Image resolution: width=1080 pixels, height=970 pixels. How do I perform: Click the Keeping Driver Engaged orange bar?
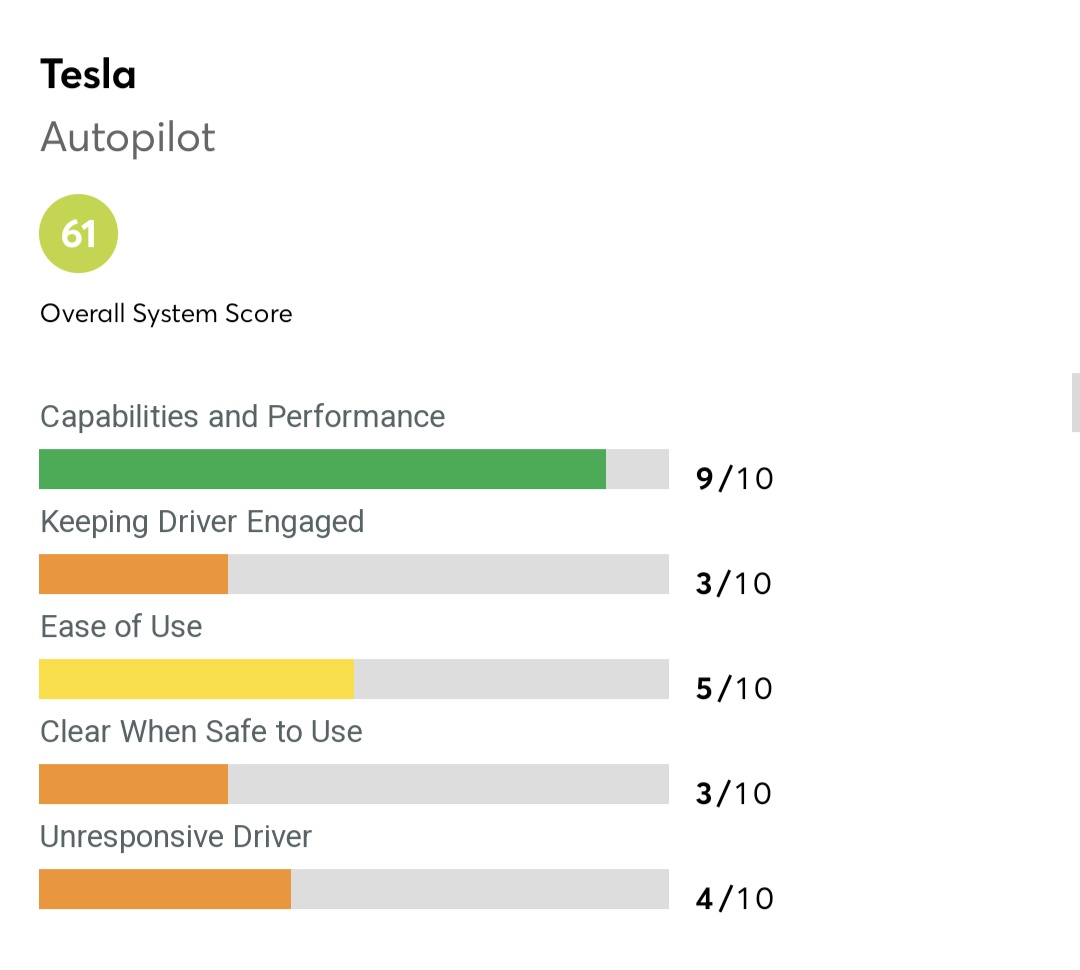coord(133,574)
